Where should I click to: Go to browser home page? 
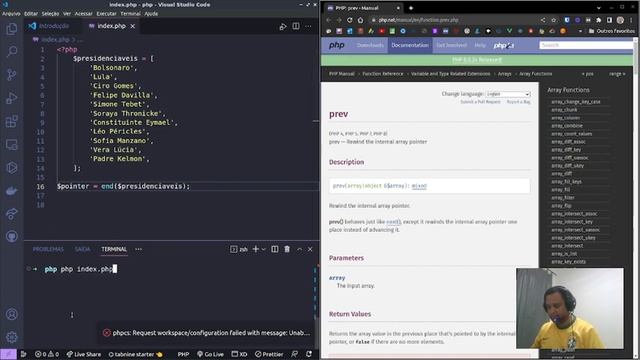360,20
